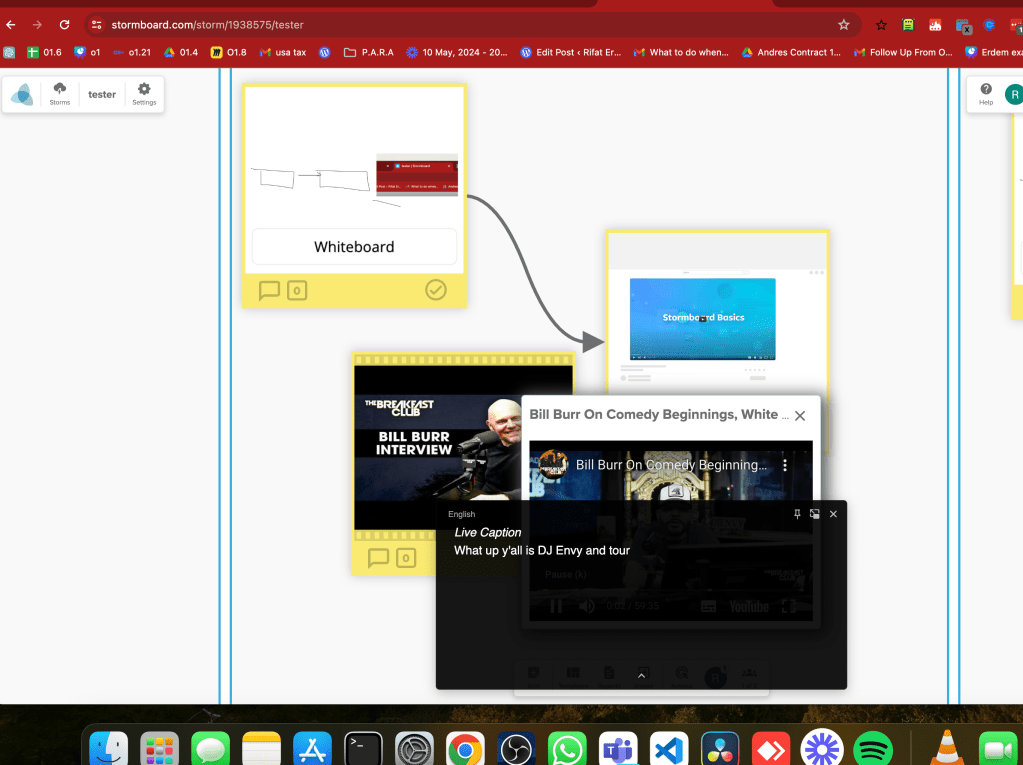
Task: Expand the P.A.R.A bookmarks folder
Action: click(x=369, y=52)
